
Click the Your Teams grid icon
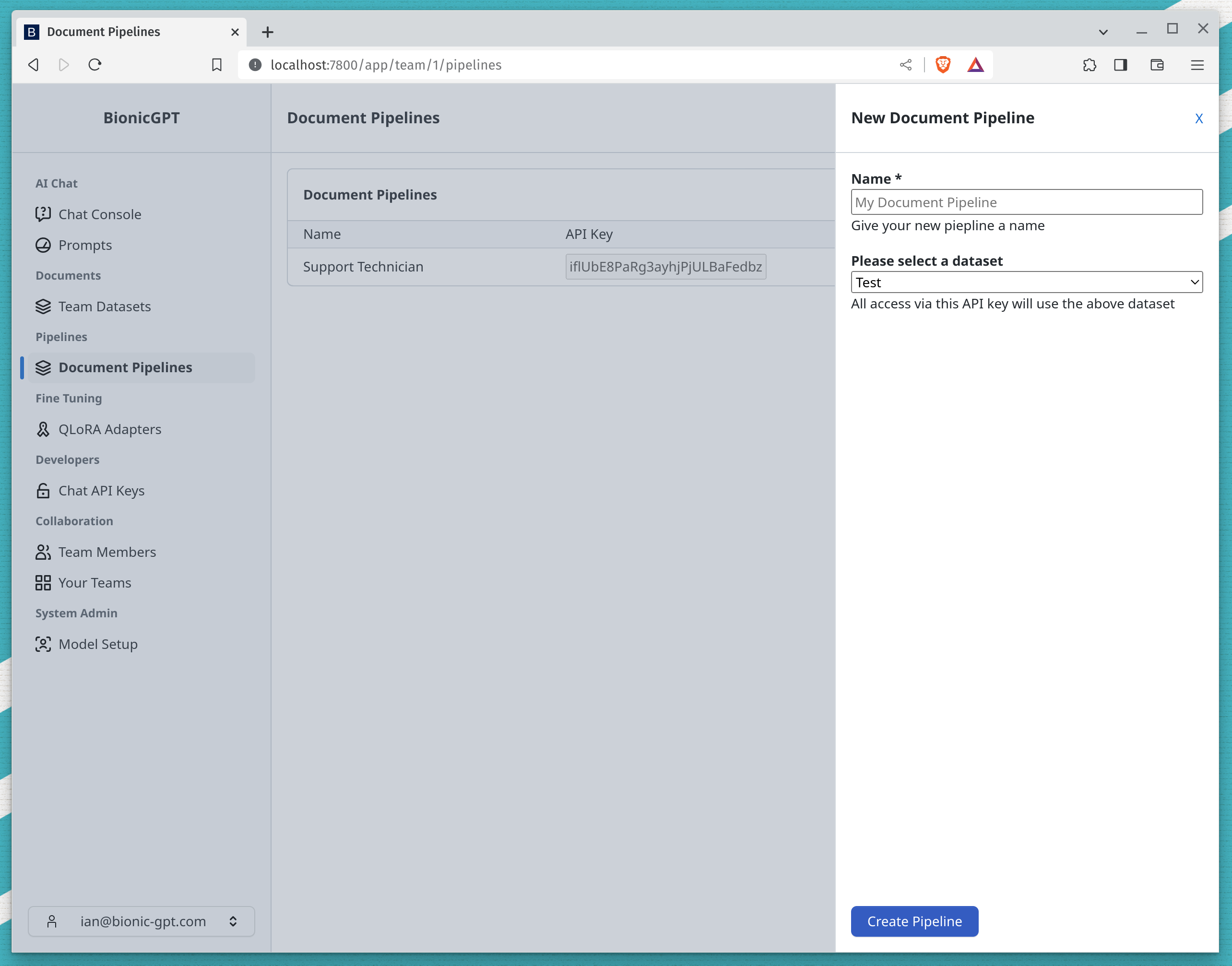click(x=43, y=583)
